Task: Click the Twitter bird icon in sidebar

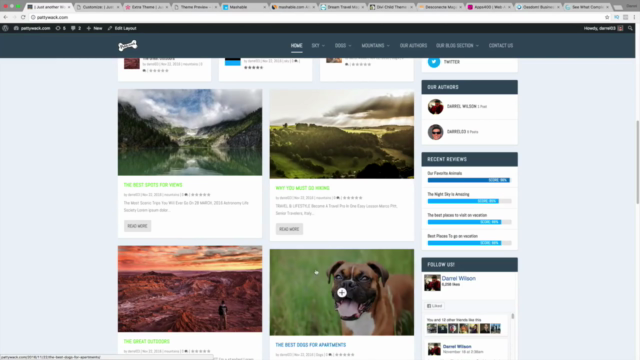Action: [x=433, y=62]
